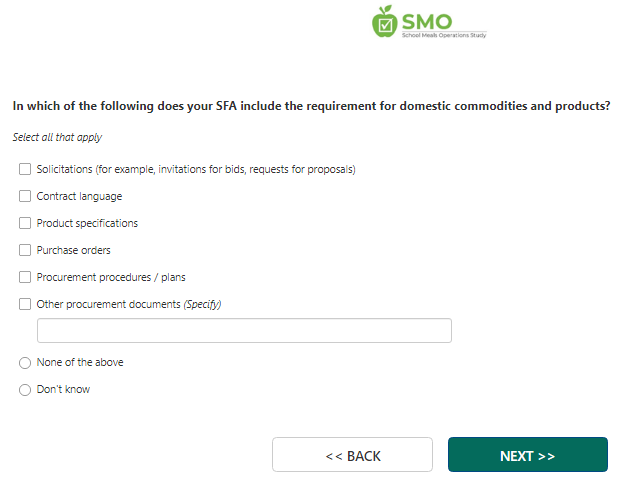Viewport: 640px width, 503px height.
Task: Click the green apple SMO logo icon
Action: [384, 20]
